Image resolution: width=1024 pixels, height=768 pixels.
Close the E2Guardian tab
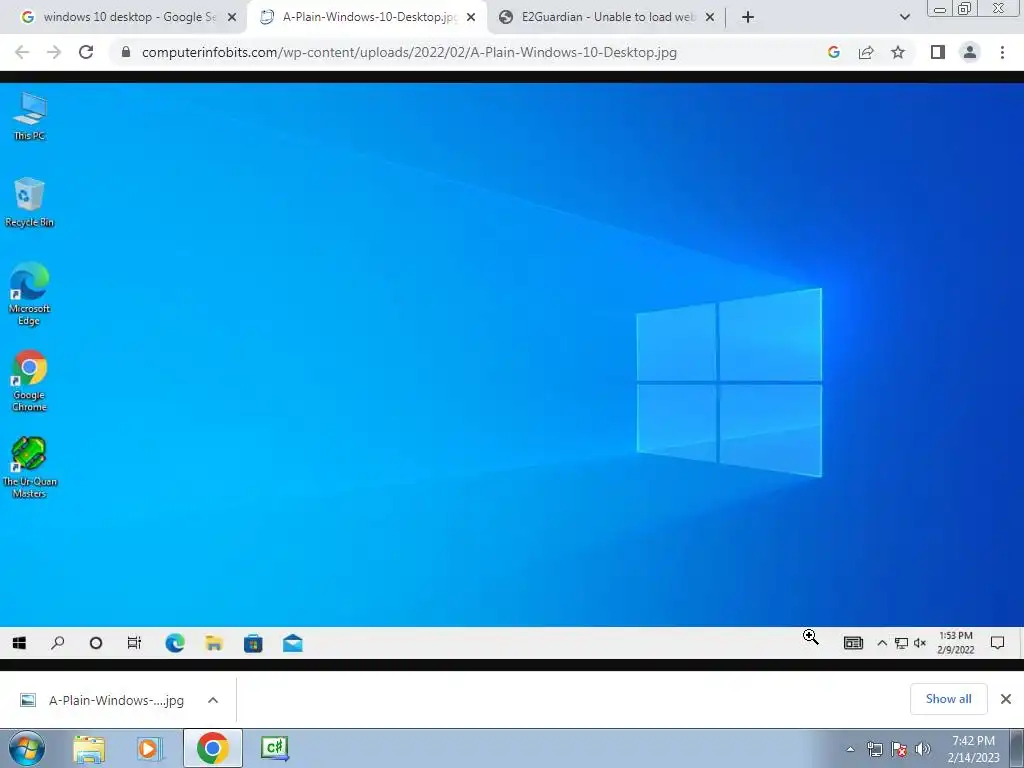coord(710,17)
